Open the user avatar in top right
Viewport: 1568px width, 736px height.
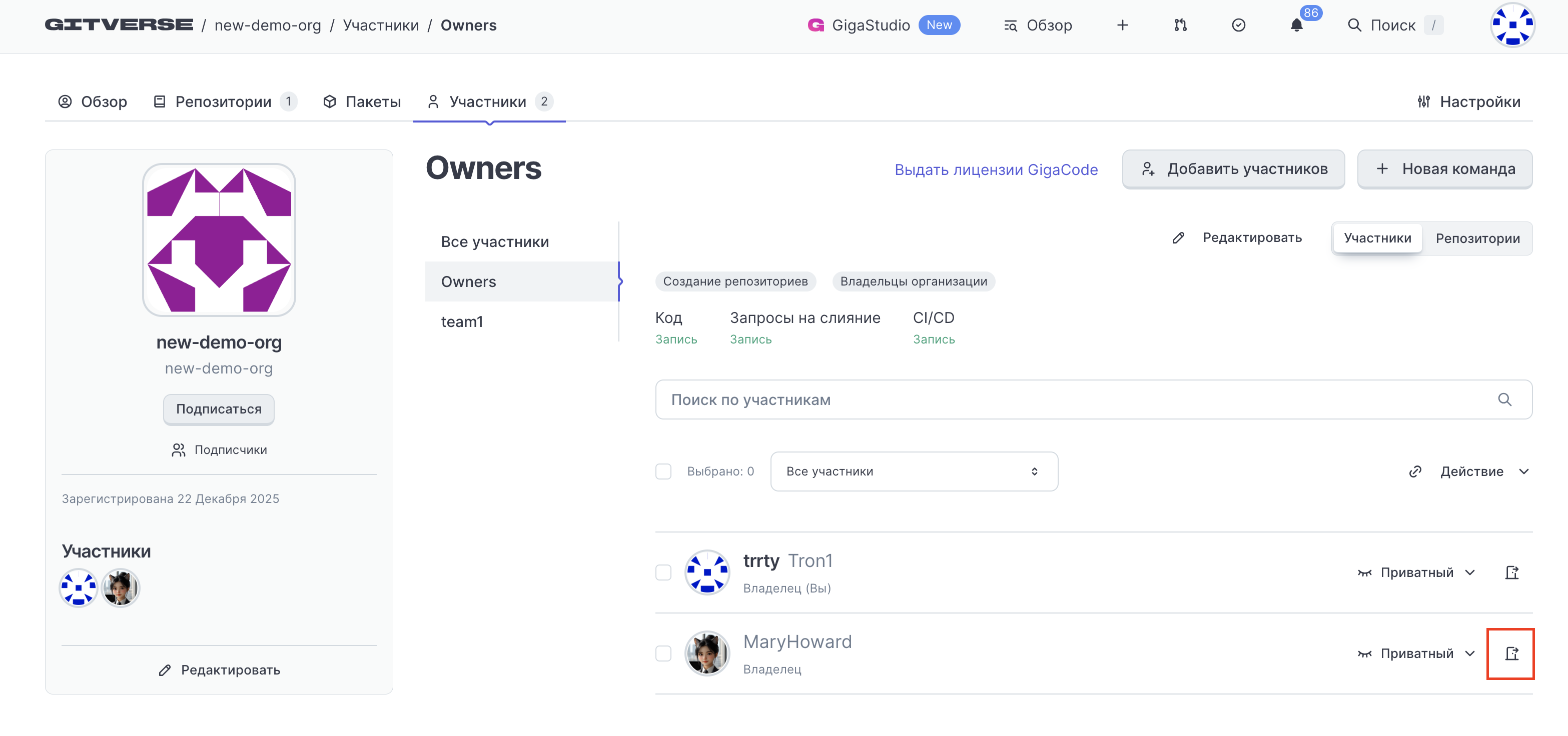[1512, 25]
